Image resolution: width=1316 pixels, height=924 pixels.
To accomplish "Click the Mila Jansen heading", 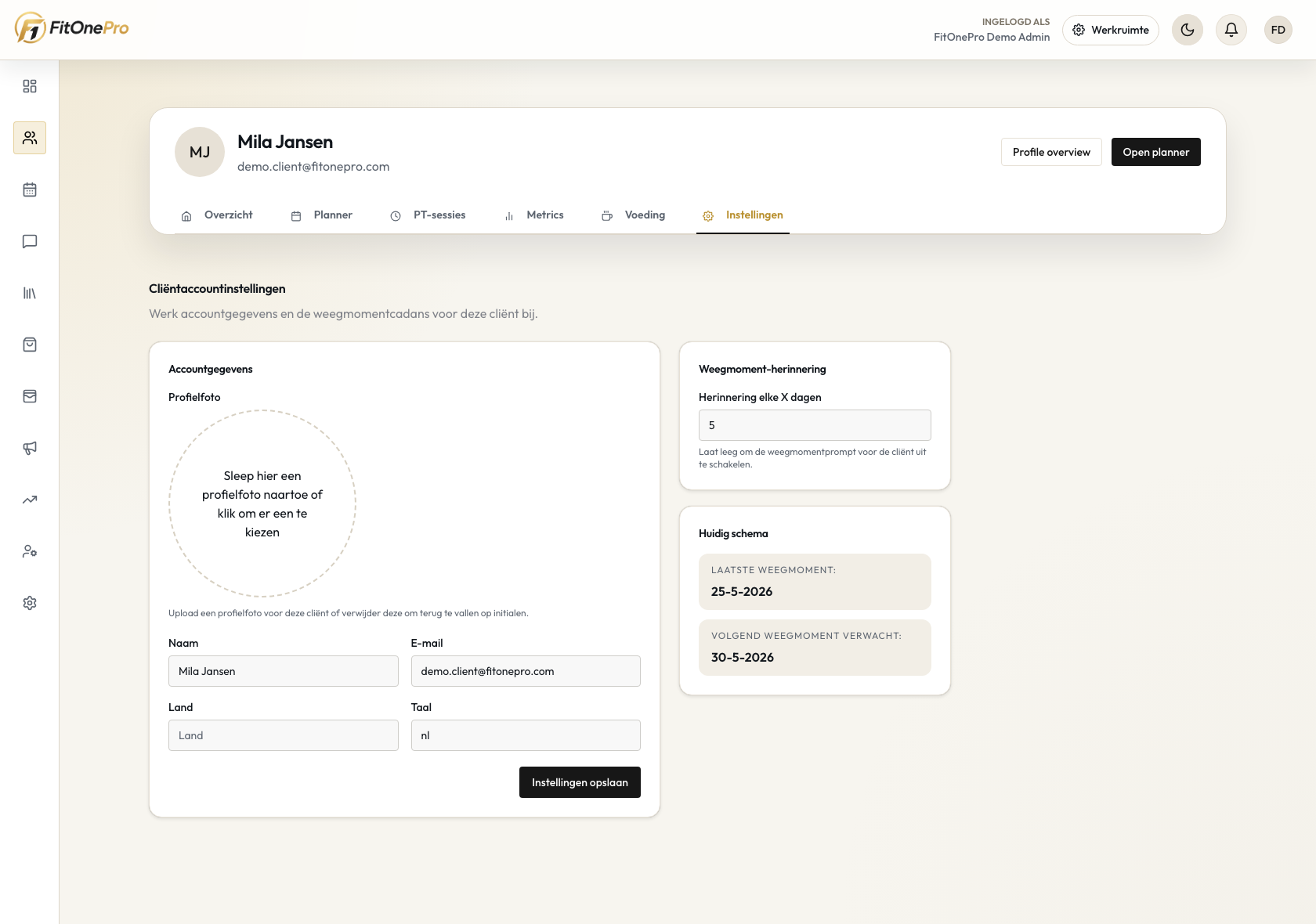I will [285, 142].
